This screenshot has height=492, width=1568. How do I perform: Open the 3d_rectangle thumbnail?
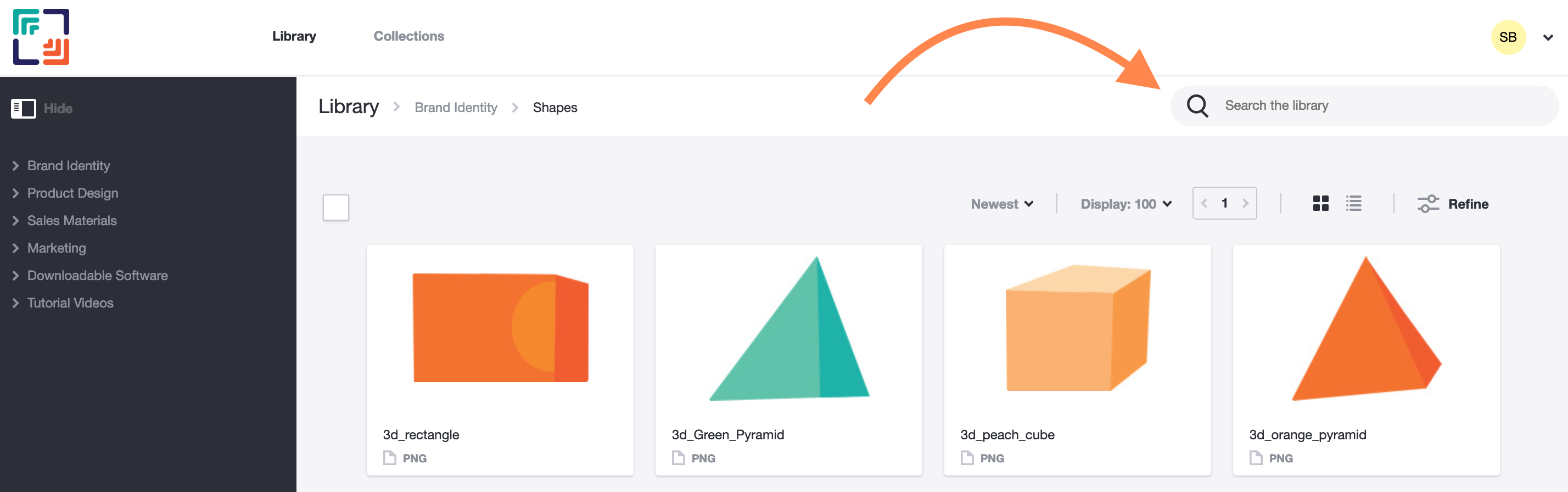[x=500, y=328]
